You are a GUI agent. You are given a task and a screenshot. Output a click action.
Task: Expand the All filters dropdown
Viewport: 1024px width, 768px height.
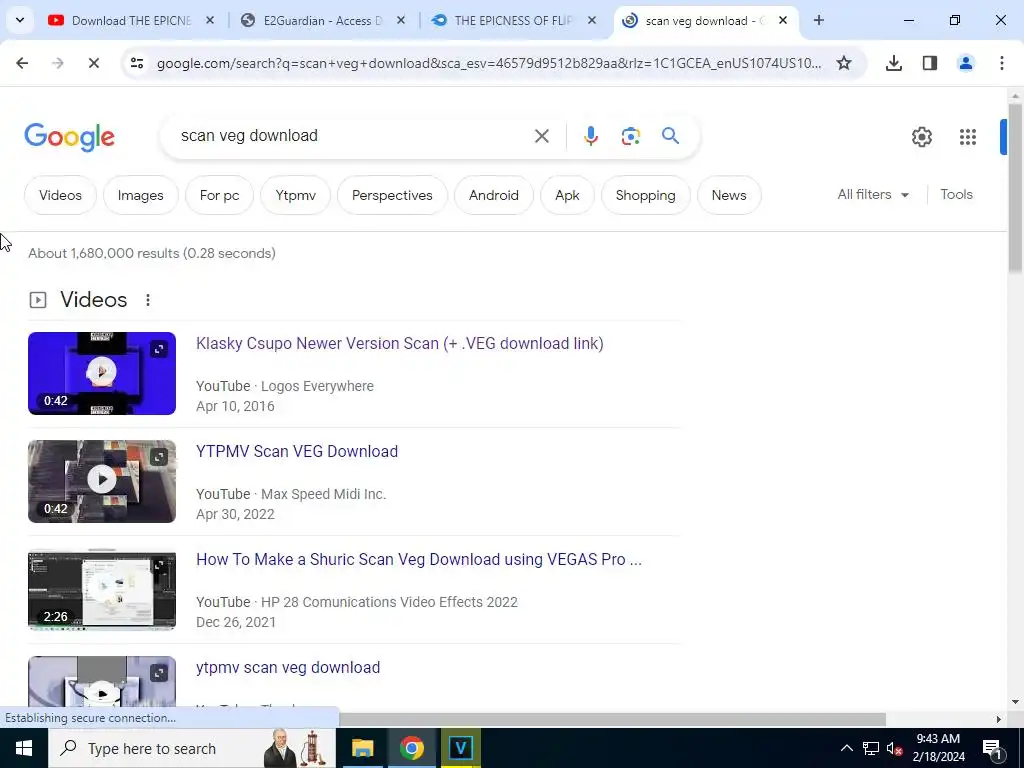click(x=873, y=195)
